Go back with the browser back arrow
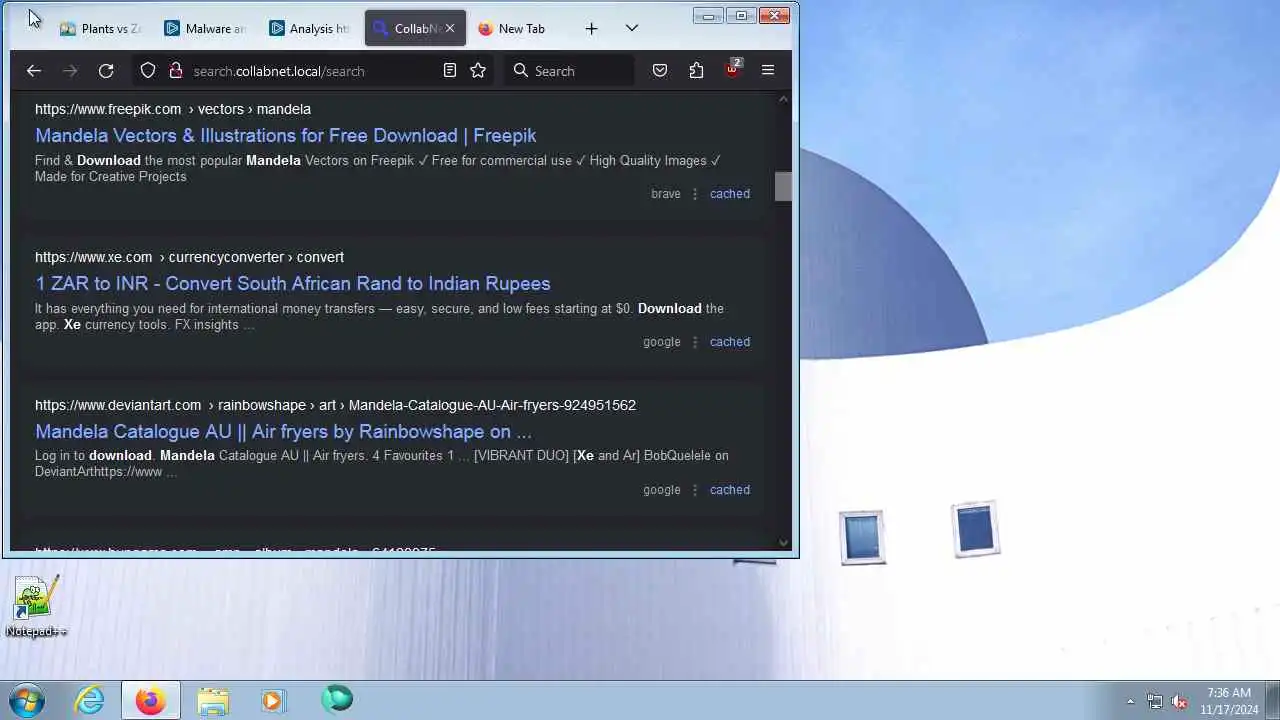 (34, 71)
